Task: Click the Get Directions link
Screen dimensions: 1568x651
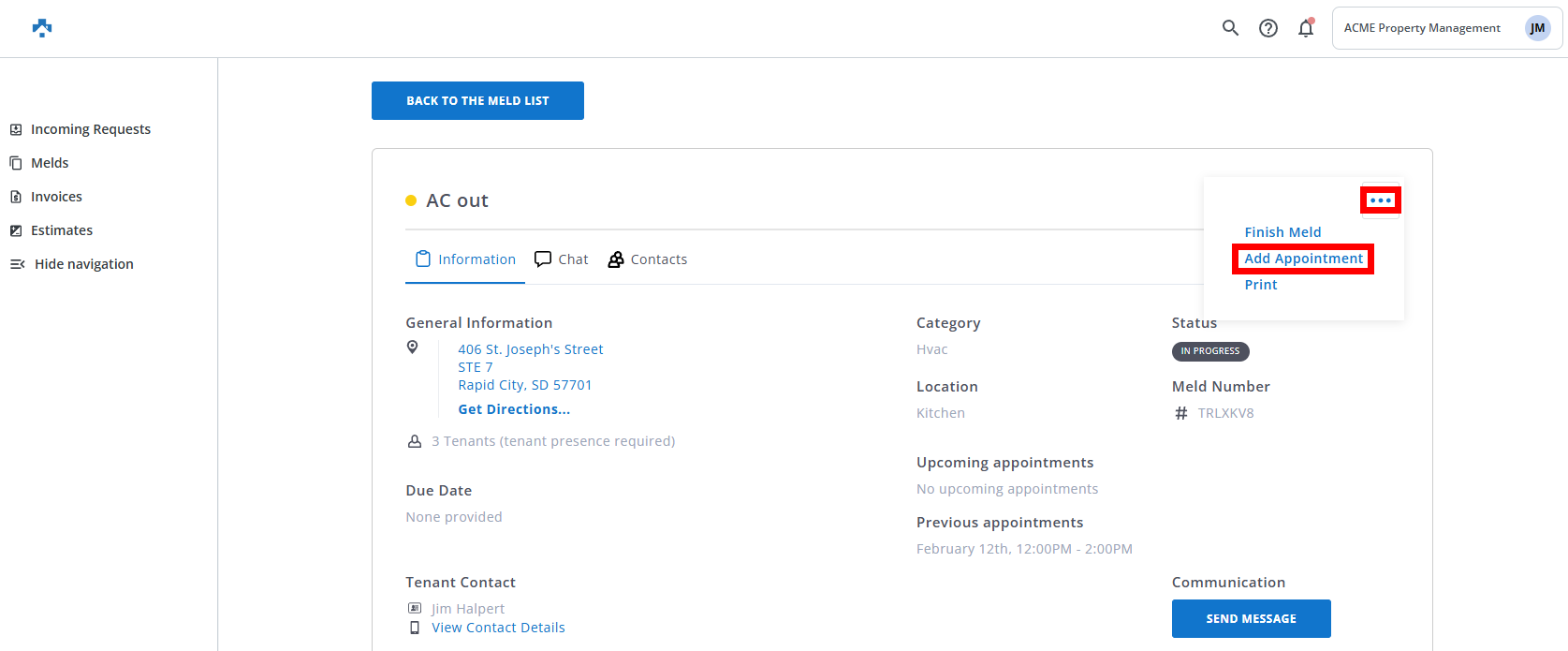Action: (x=514, y=409)
